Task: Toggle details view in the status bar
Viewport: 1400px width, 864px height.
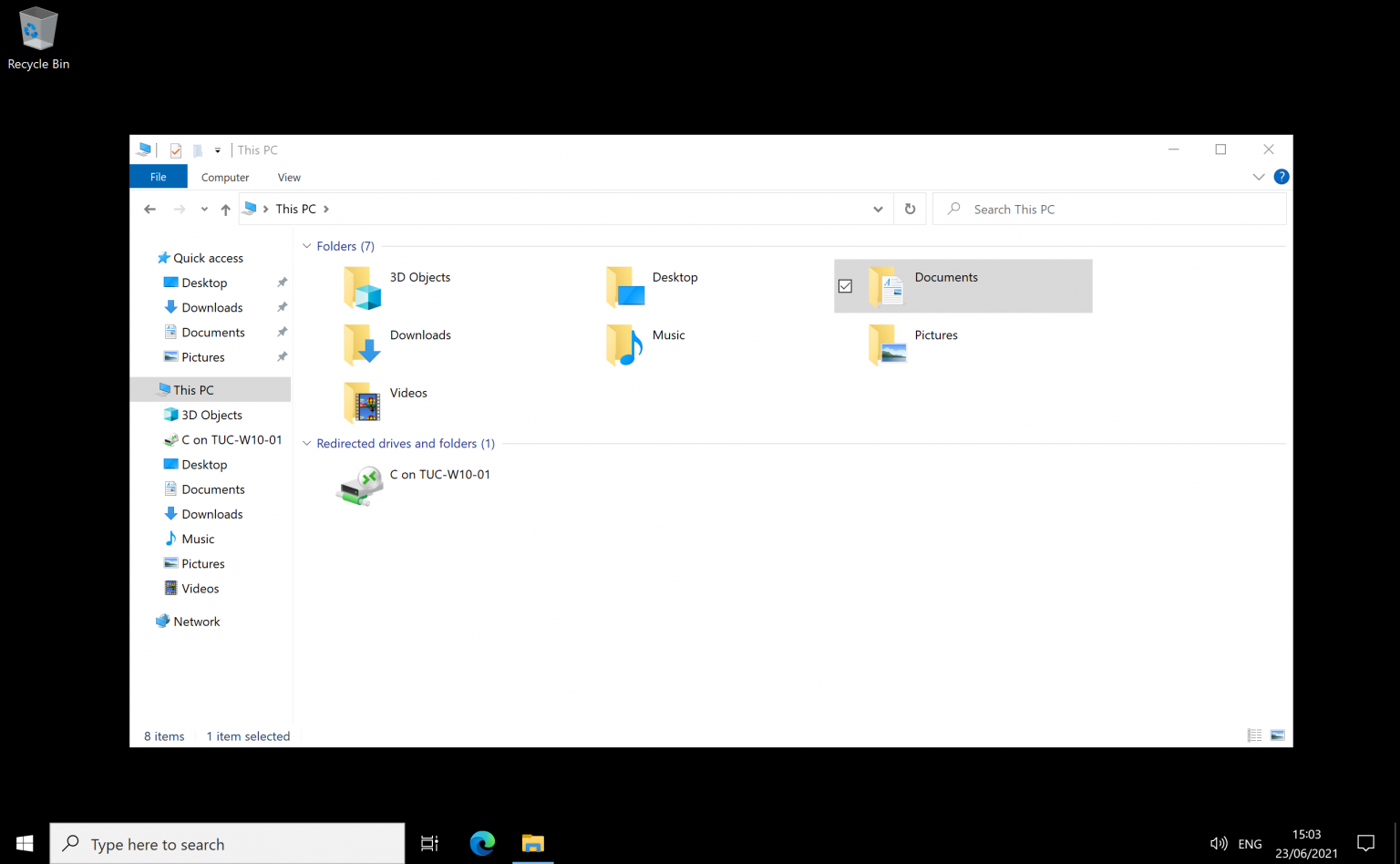Action: pyautogui.click(x=1253, y=735)
